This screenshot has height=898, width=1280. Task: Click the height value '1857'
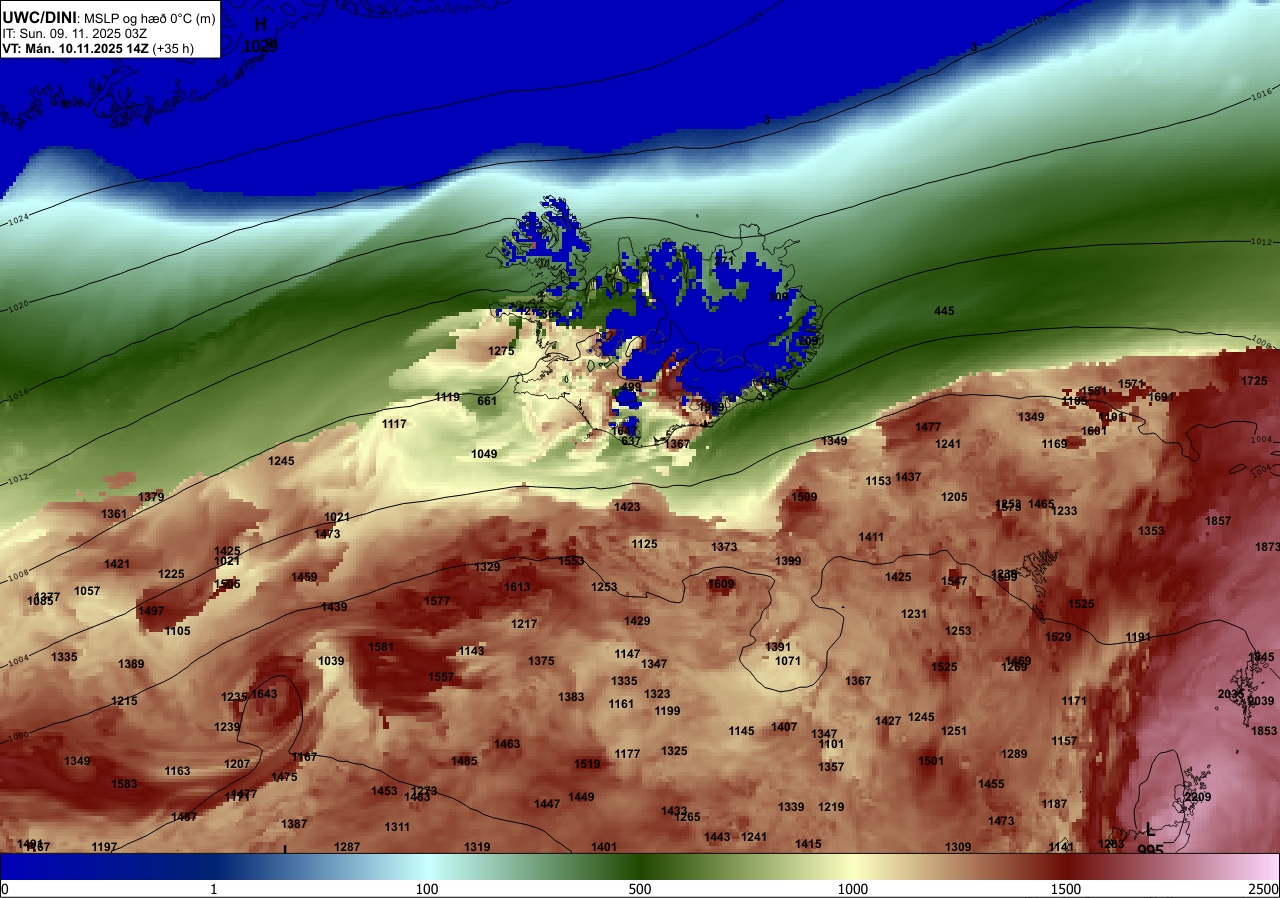(1218, 521)
